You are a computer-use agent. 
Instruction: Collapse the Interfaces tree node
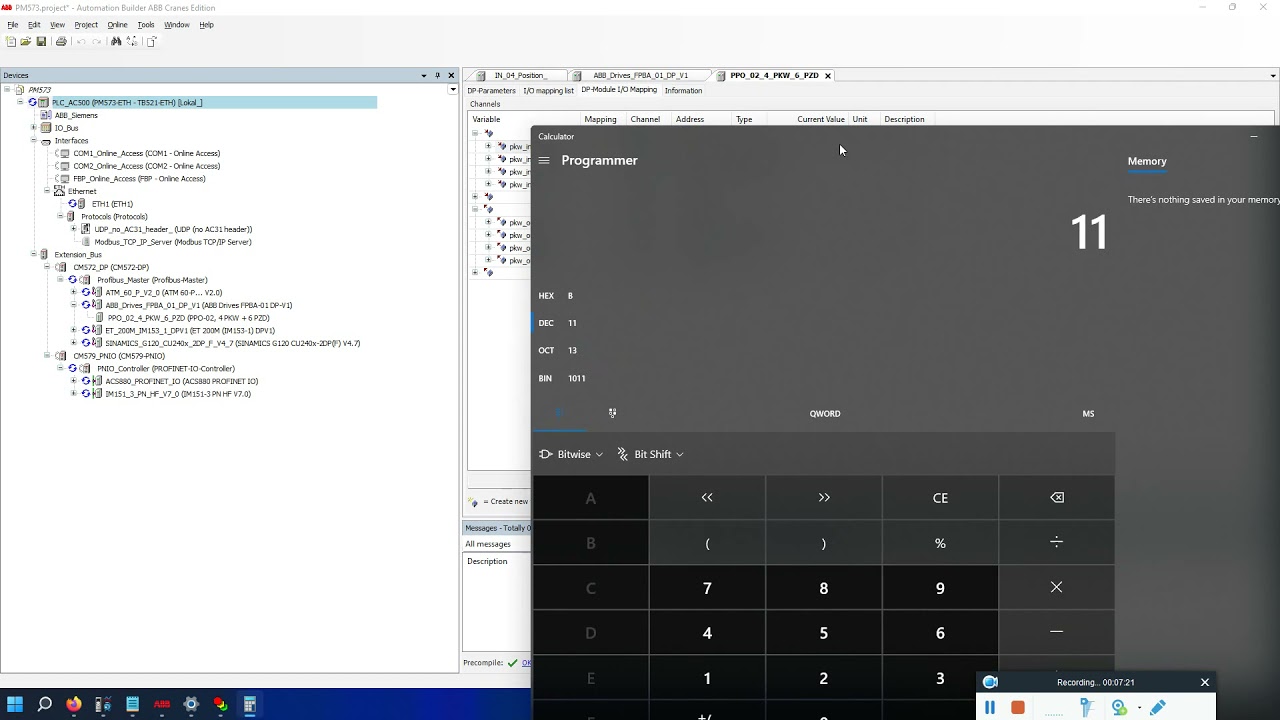pos(33,141)
